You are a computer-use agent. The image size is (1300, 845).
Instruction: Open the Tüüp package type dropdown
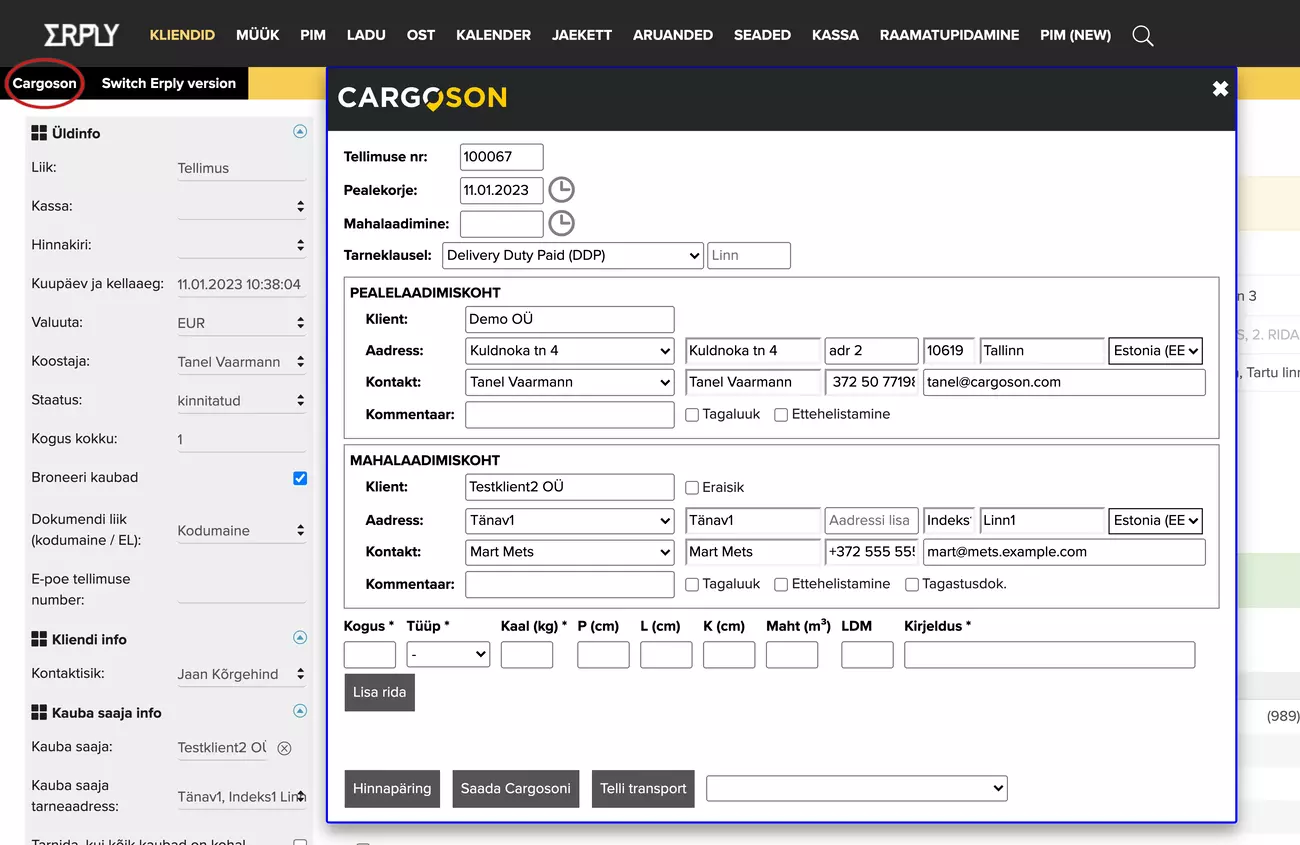tap(448, 655)
